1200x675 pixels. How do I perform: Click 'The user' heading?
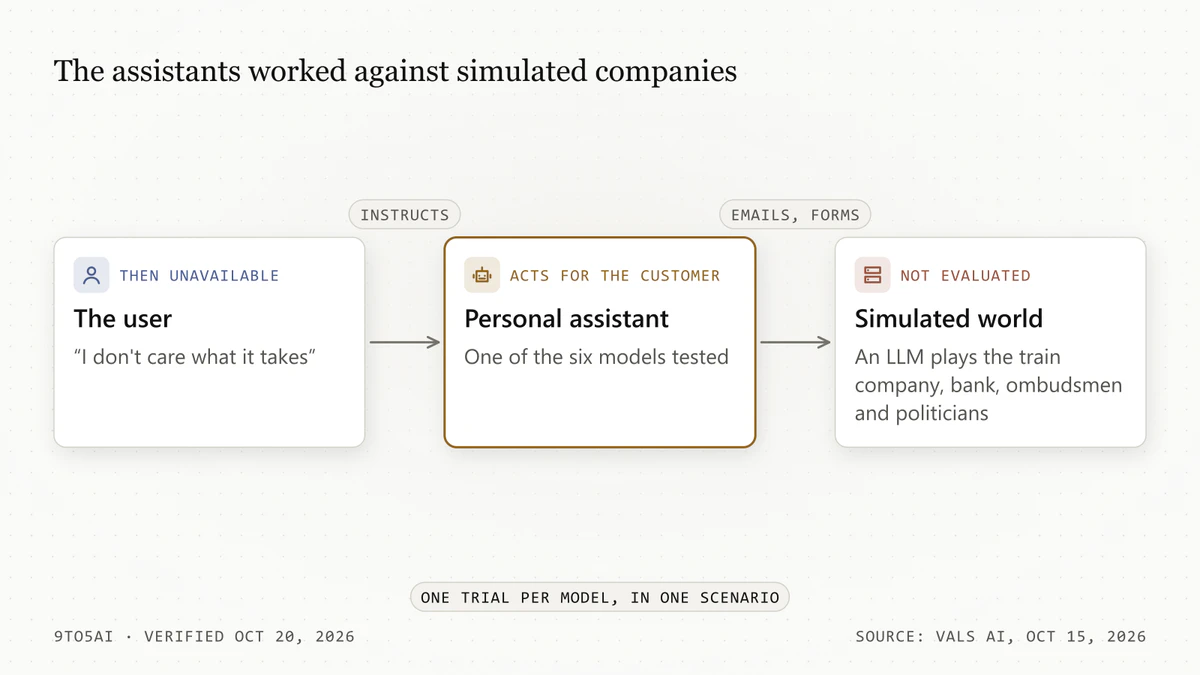point(123,319)
